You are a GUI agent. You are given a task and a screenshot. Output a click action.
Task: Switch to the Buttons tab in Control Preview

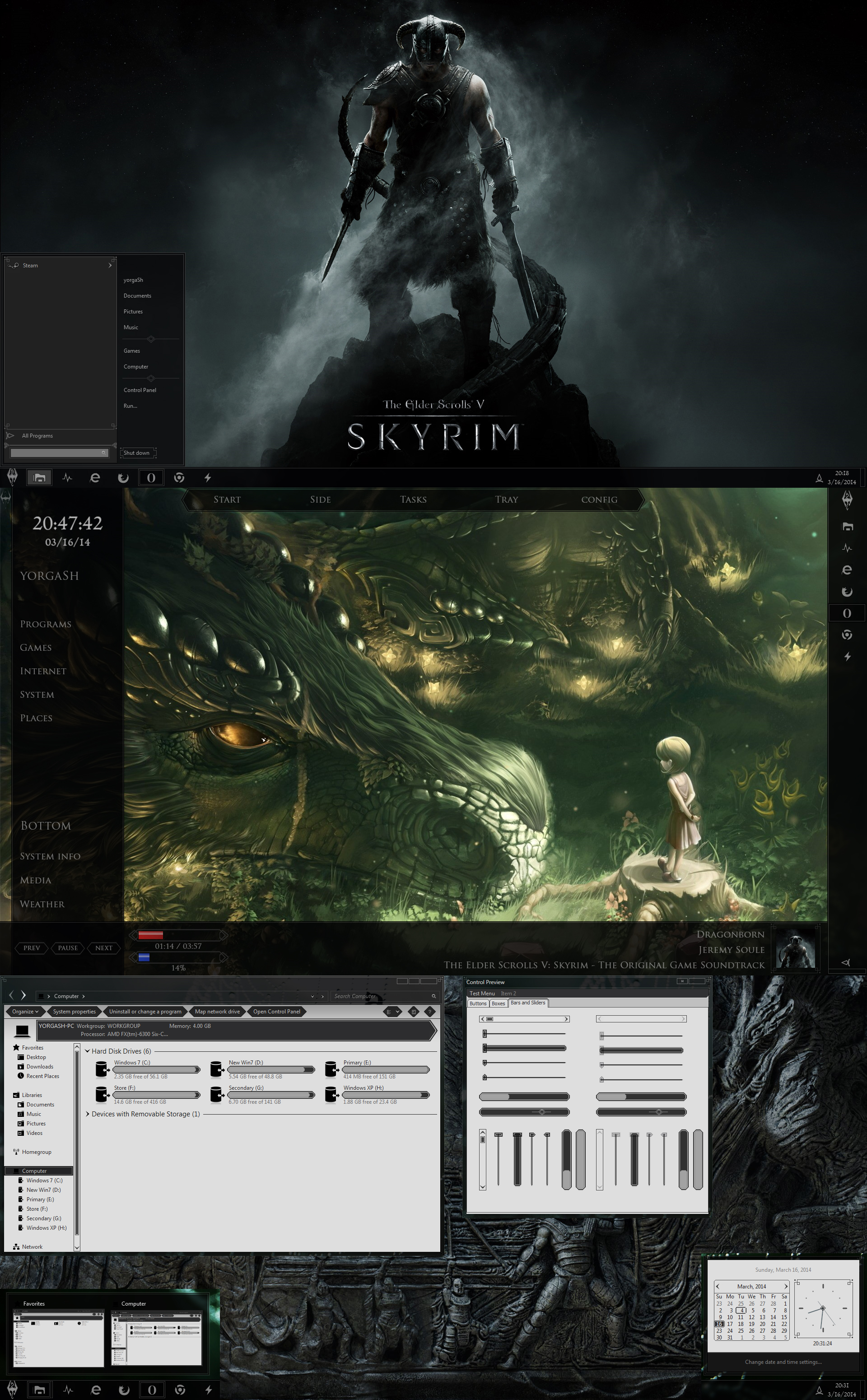(478, 1003)
